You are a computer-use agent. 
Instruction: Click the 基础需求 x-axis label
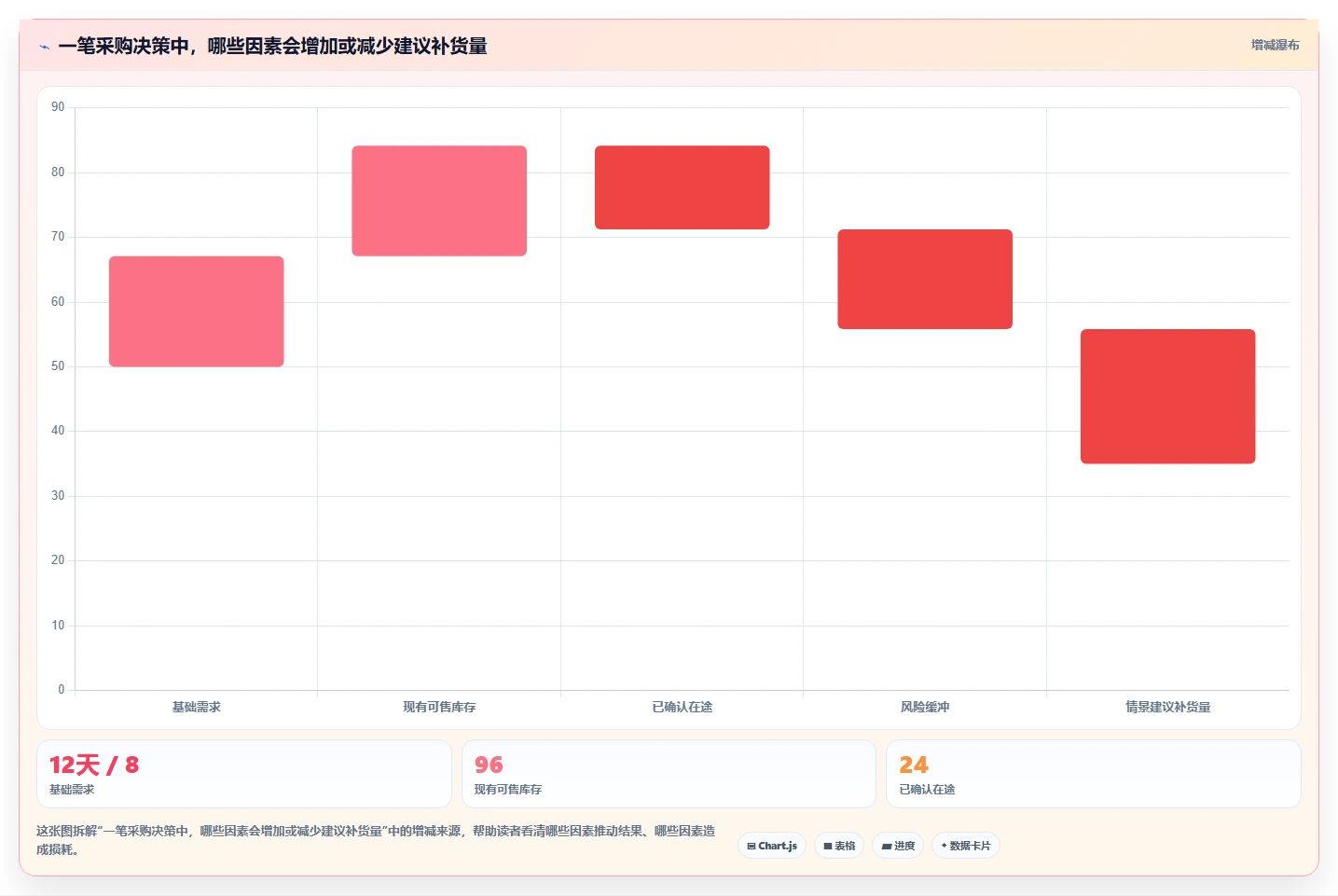196,707
